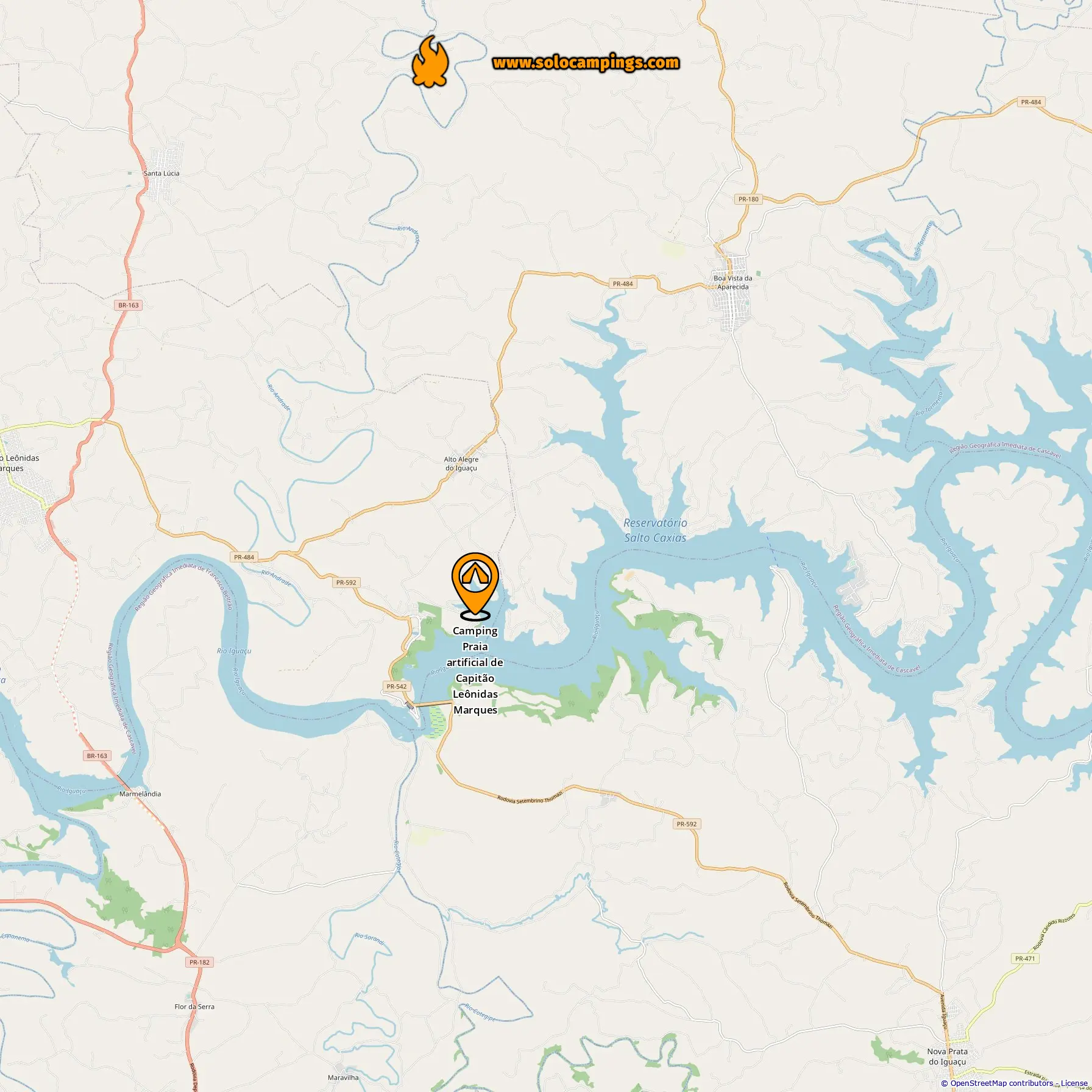1092x1092 pixels.
Task: Open the License link
Action: click(1074, 1083)
